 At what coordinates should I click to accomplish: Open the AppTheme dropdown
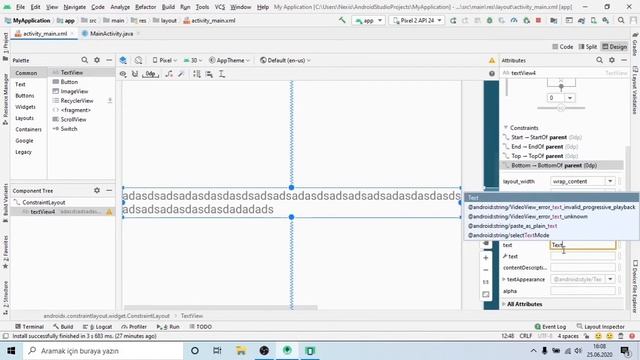(229, 60)
